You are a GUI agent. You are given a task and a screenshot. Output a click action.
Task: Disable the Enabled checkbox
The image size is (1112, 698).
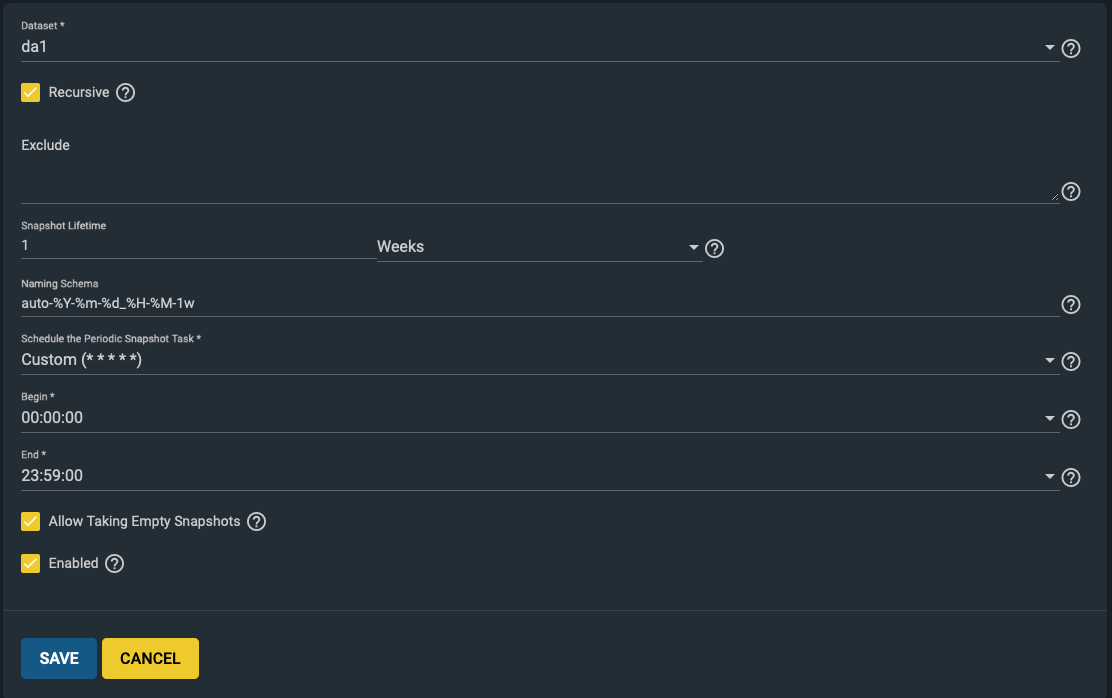[31, 564]
